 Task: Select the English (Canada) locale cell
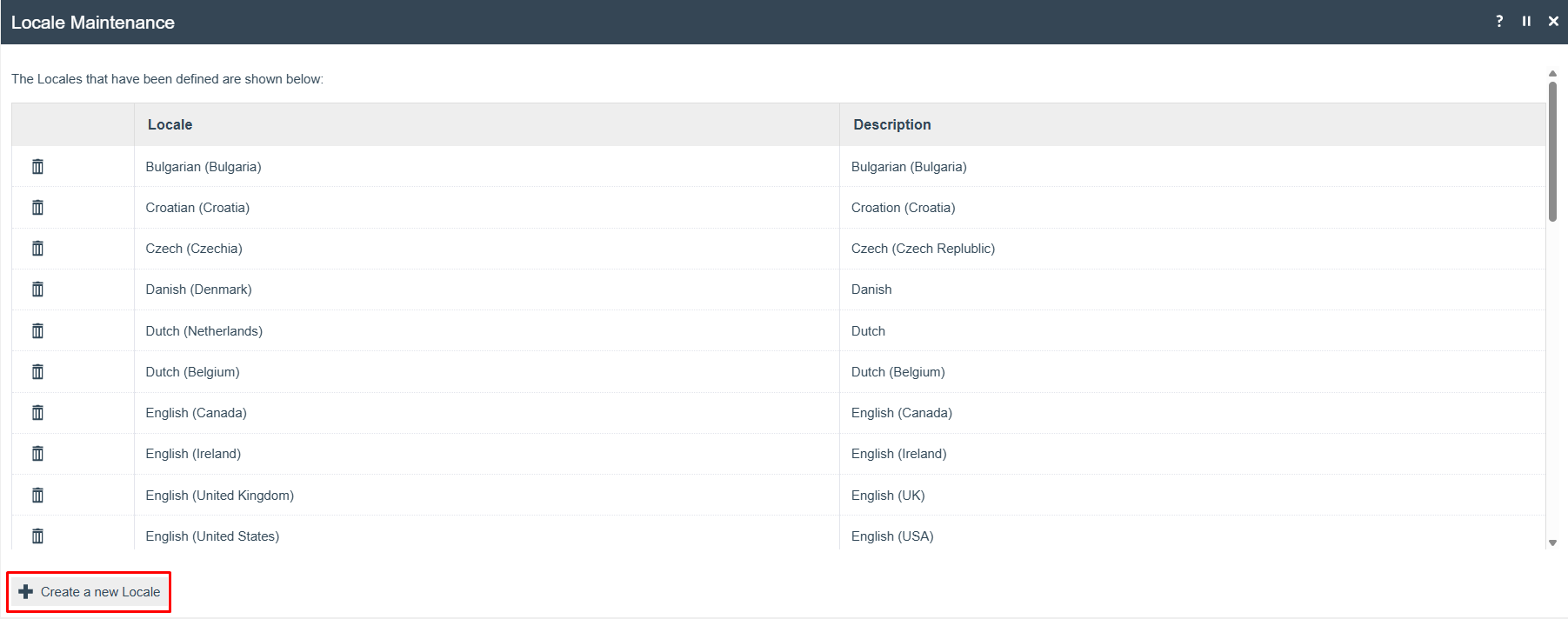pyautogui.click(x=487, y=412)
